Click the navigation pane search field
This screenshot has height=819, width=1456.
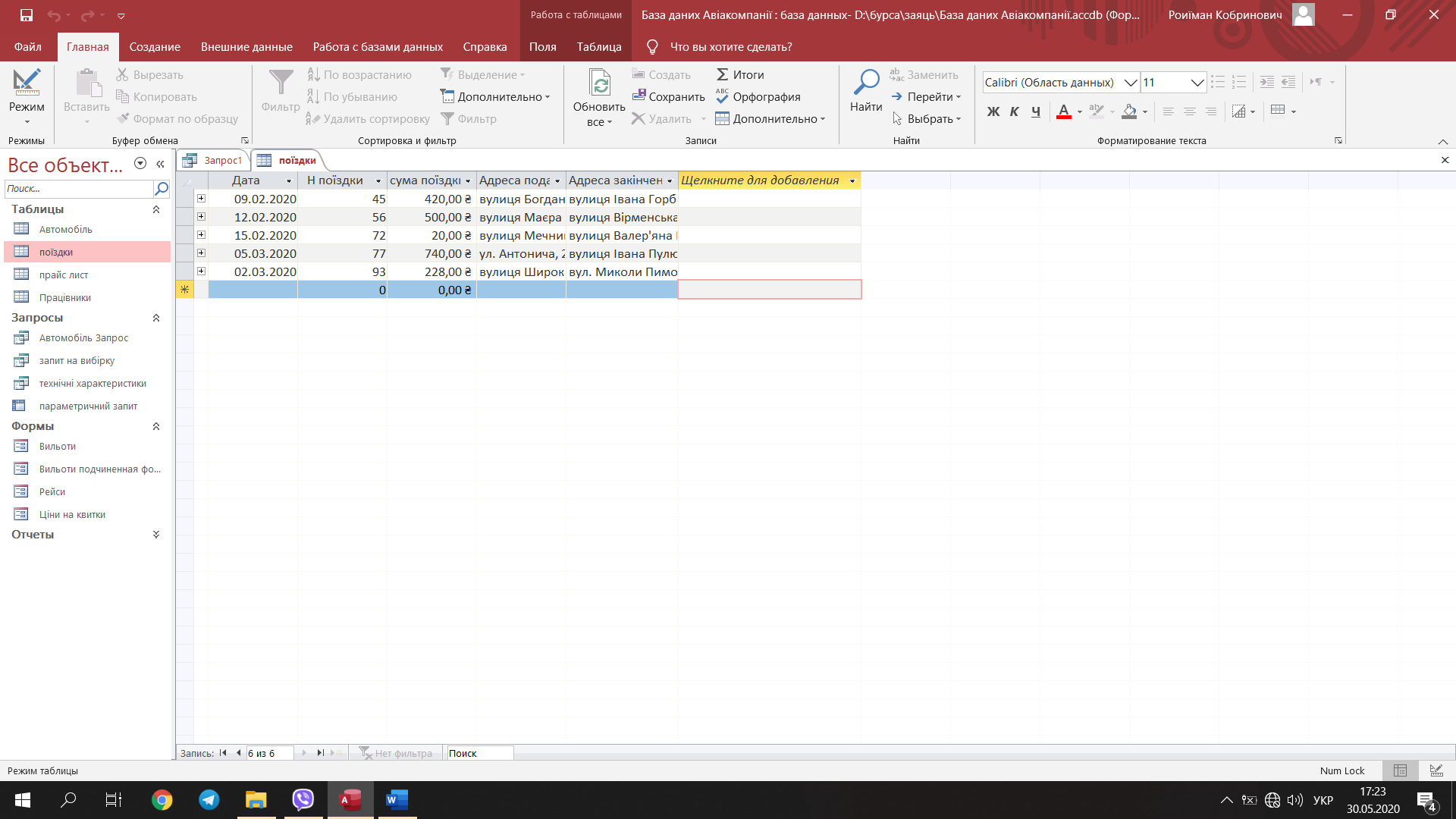click(x=79, y=189)
